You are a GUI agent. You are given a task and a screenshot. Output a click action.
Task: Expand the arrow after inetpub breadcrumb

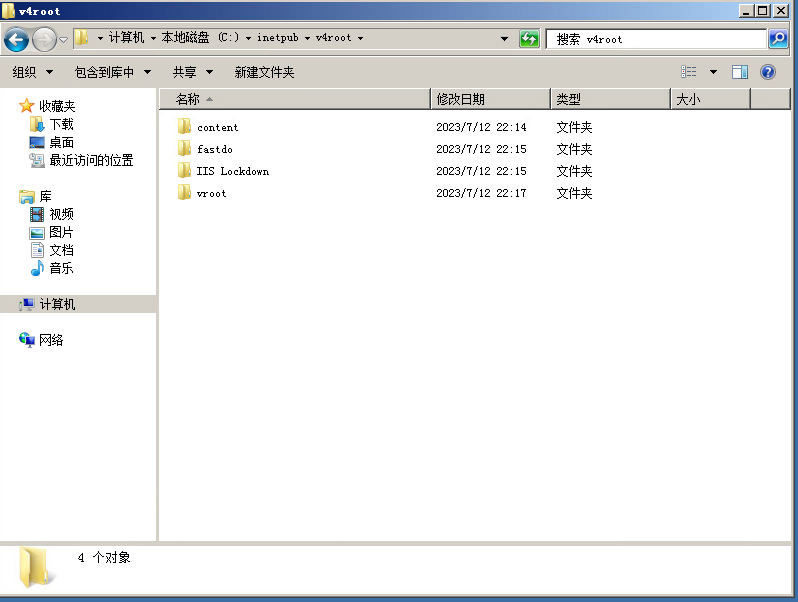click(307, 38)
